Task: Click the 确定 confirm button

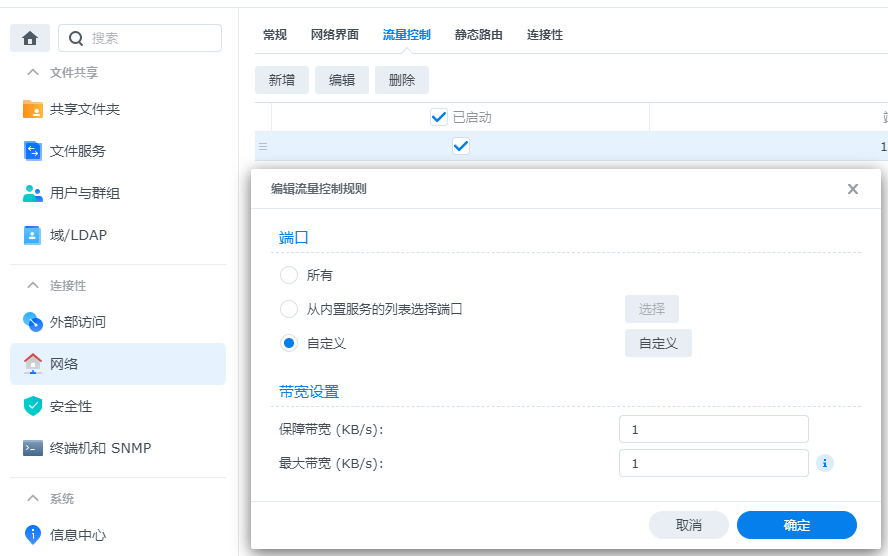Action: click(x=796, y=525)
